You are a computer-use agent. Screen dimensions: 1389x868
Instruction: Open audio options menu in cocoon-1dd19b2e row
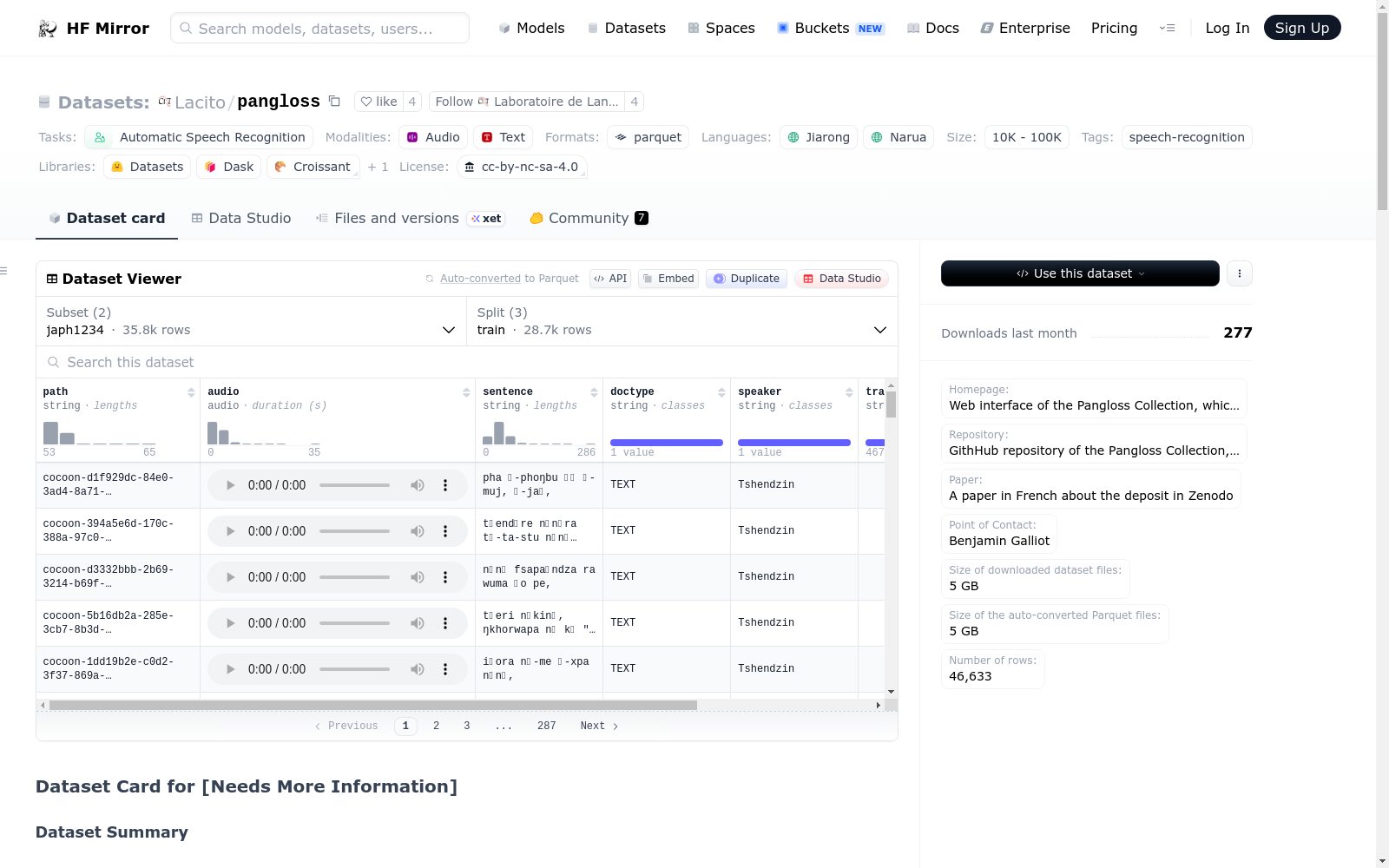445,669
